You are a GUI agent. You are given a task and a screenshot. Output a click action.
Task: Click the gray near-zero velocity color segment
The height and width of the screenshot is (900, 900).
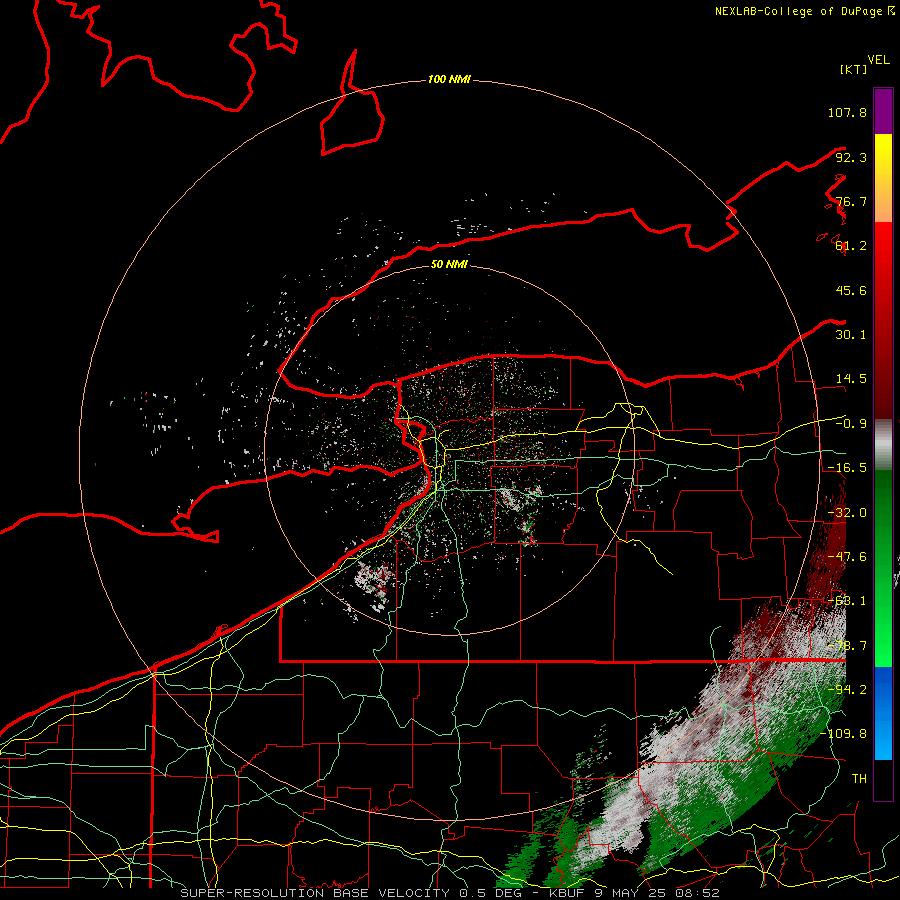pyautogui.click(x=883, y=445)
